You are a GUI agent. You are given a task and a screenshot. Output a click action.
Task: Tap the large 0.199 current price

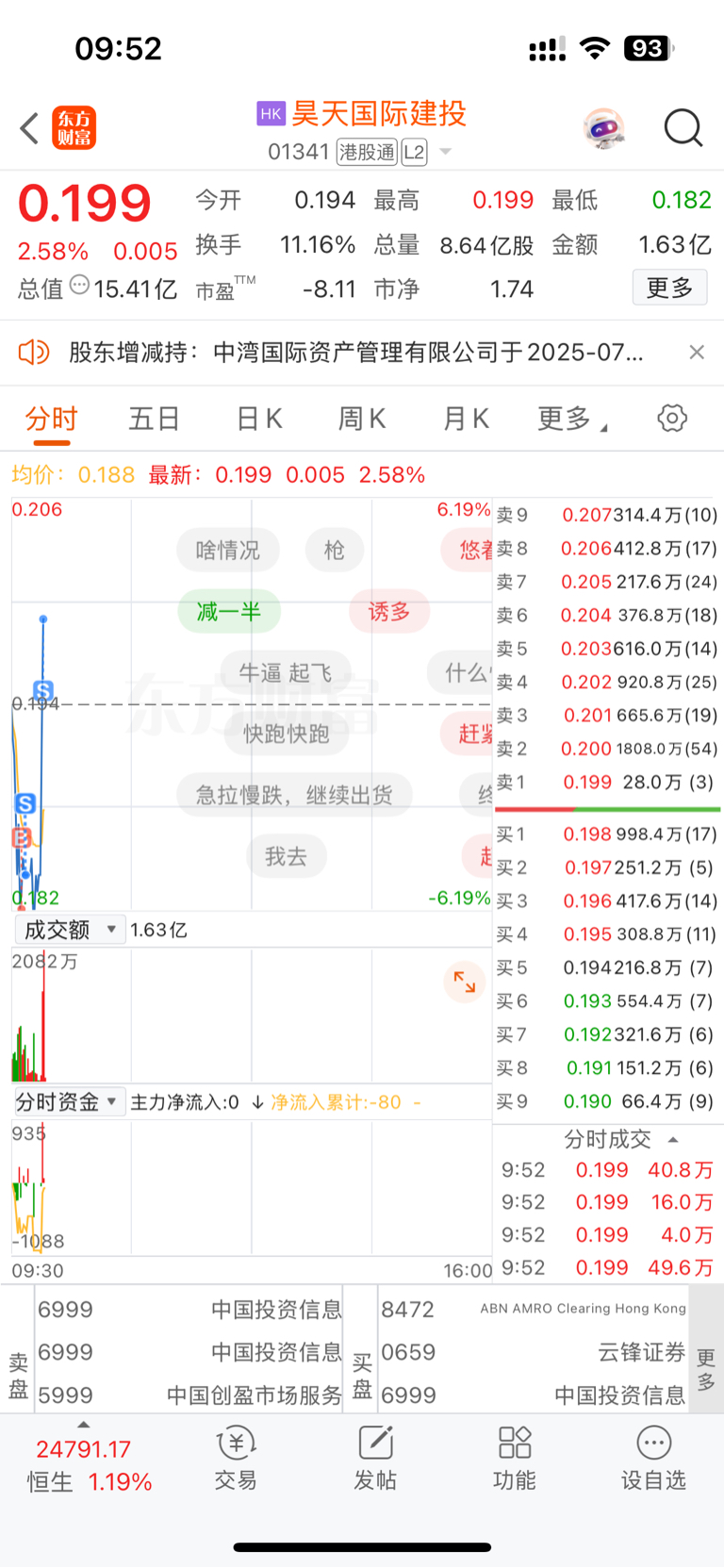coord(85,203)
